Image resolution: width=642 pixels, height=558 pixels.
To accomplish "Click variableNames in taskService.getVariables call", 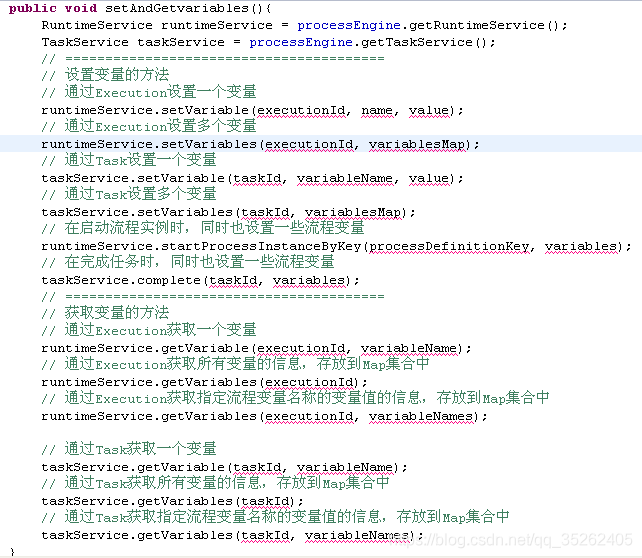I will (x=357, y=535).
